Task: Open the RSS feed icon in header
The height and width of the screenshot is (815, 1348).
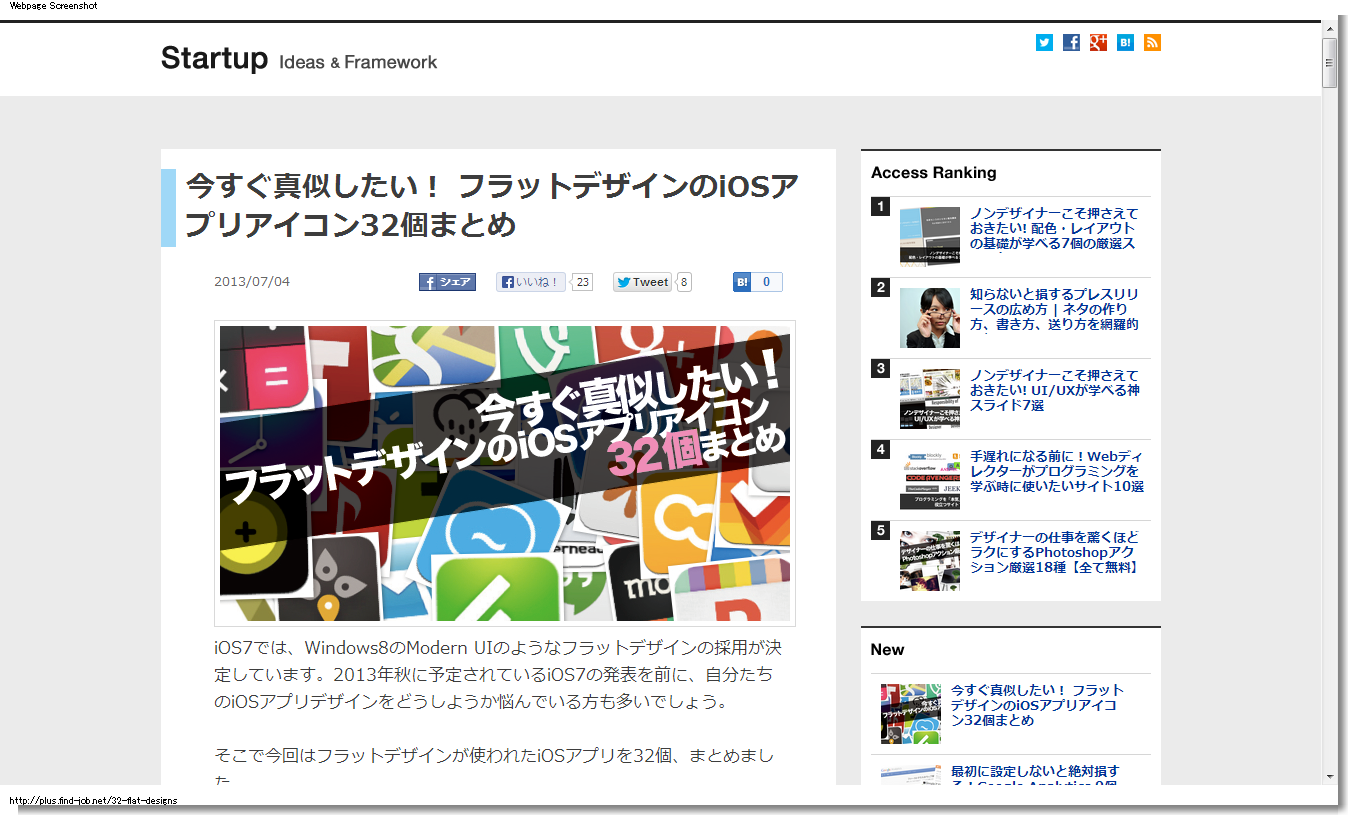Action: (1152, 42)
